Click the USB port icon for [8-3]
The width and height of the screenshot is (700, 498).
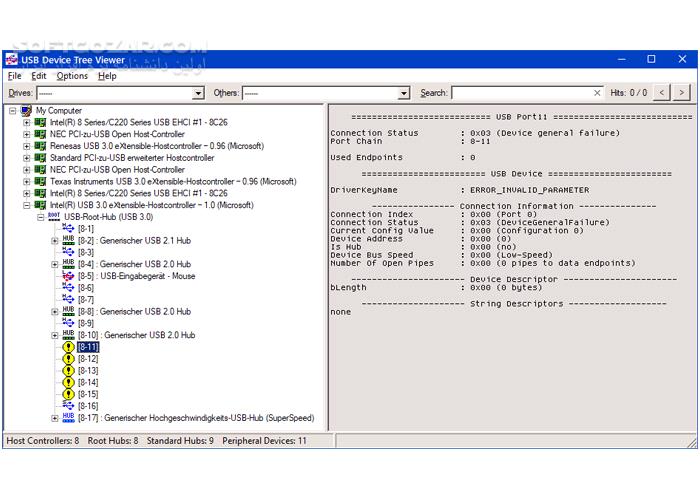coord(68,252)
